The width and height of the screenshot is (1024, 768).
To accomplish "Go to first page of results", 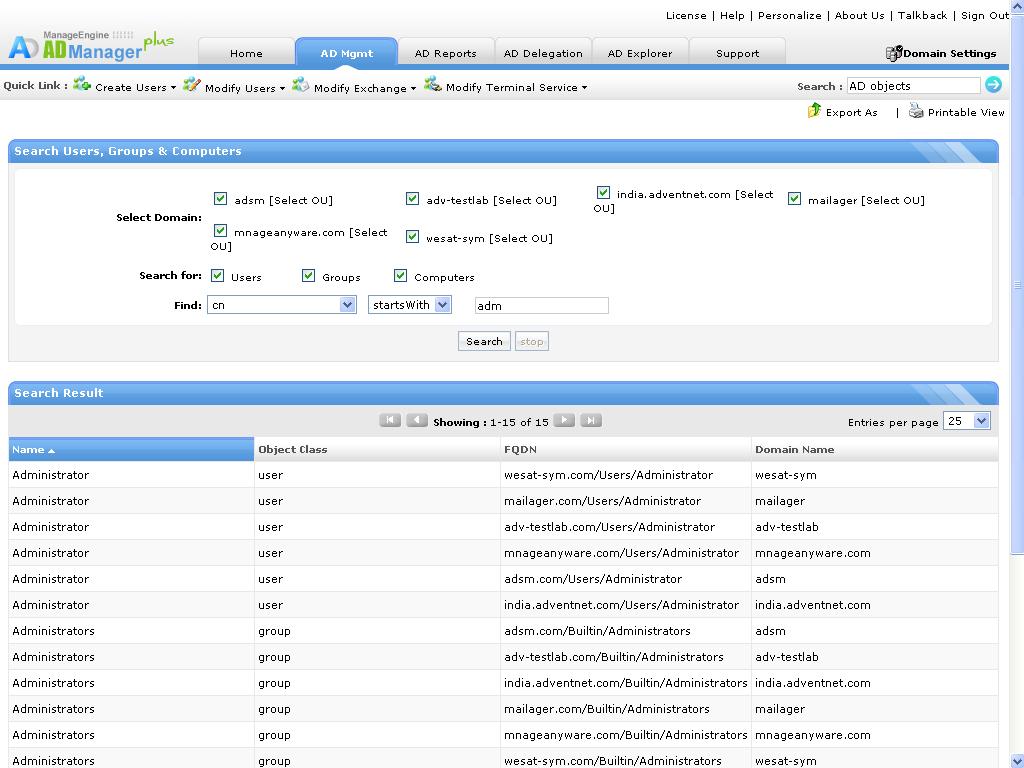I will 390,421.
